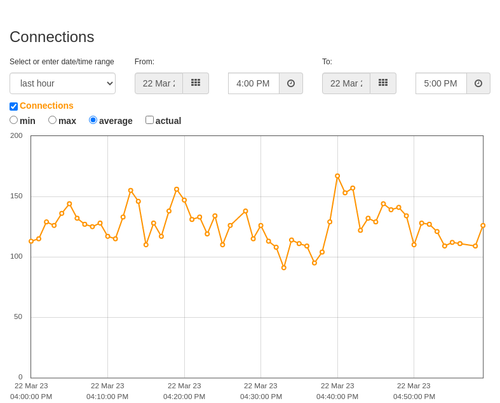
Task: Click the To time field 5:00 PM
Action: tap(441, 83)
